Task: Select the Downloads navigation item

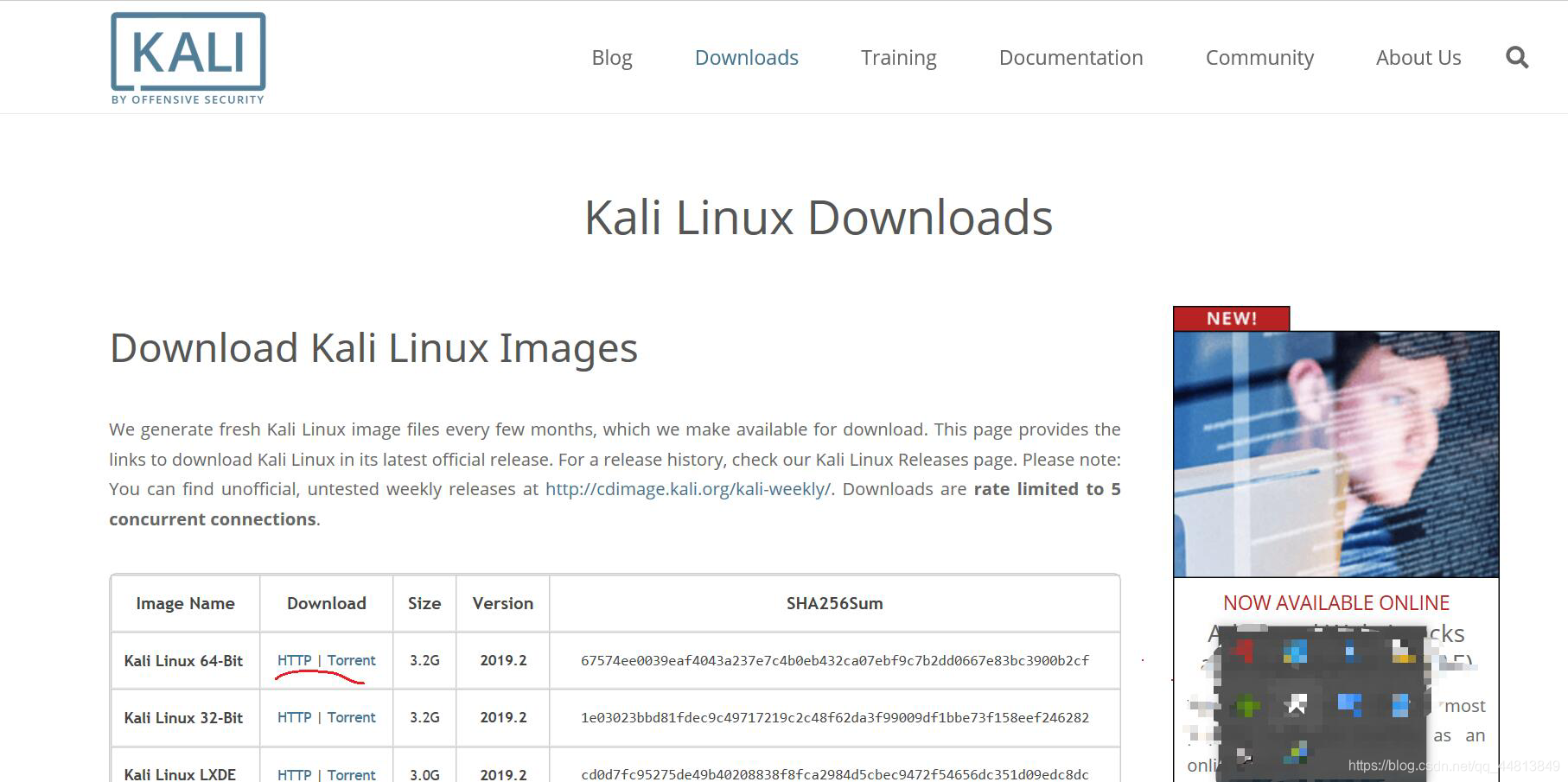Action: click(746, 57)
